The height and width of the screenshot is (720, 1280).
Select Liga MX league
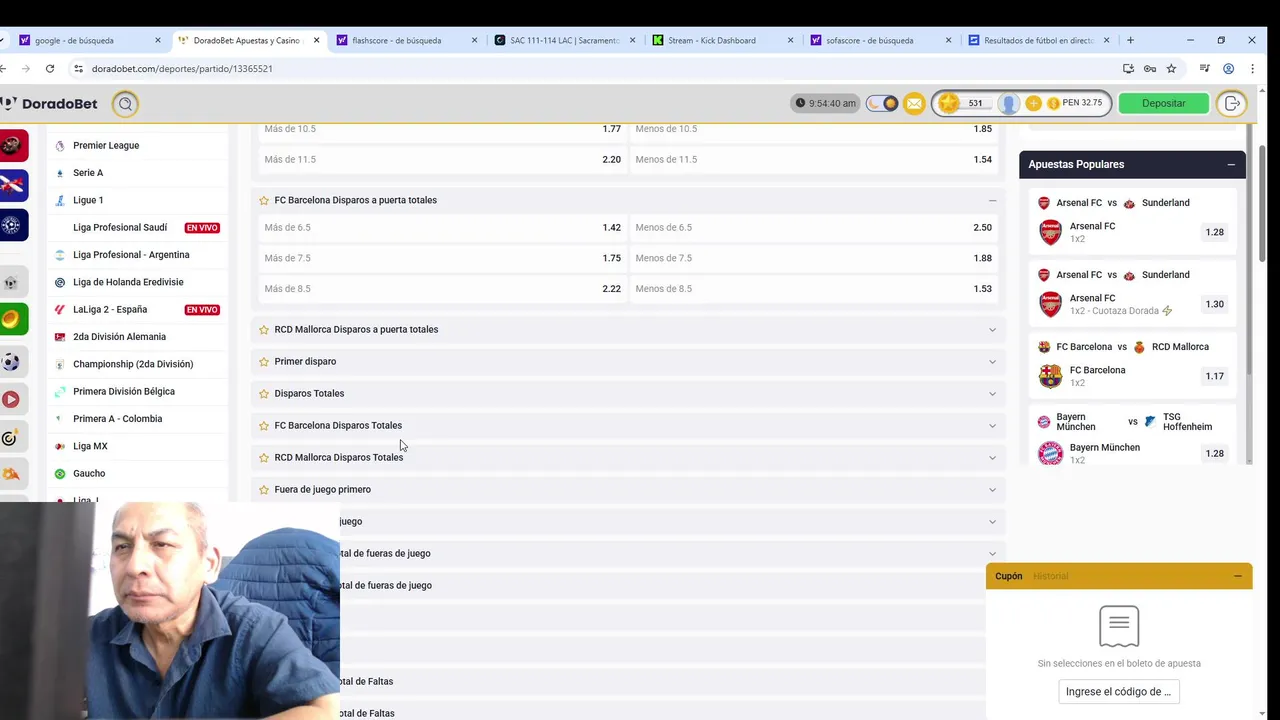[90, 446]
